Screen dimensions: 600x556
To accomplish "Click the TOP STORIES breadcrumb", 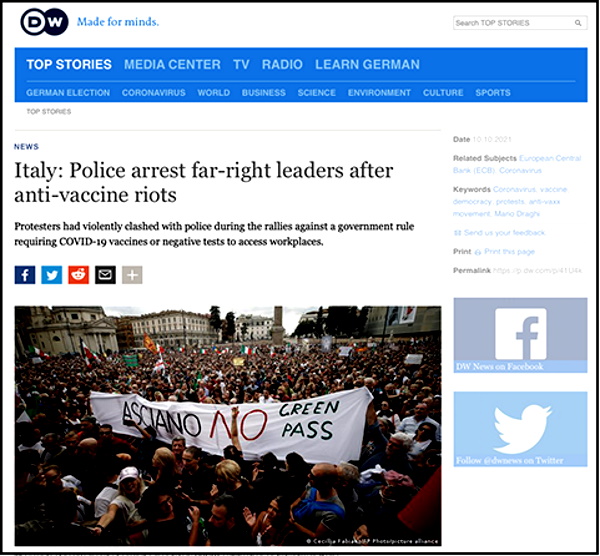I will pyautogui.click(x=49, y=112).
